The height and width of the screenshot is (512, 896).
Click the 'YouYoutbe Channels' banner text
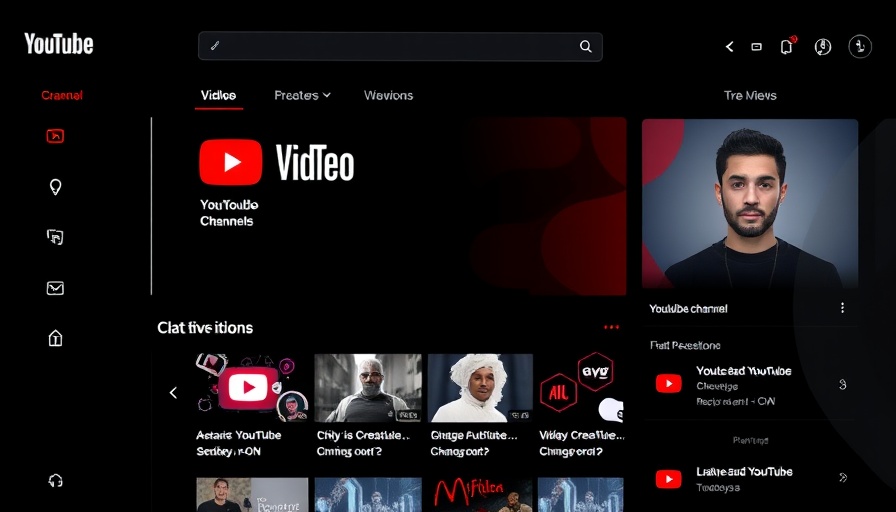(x=229, y=213)
